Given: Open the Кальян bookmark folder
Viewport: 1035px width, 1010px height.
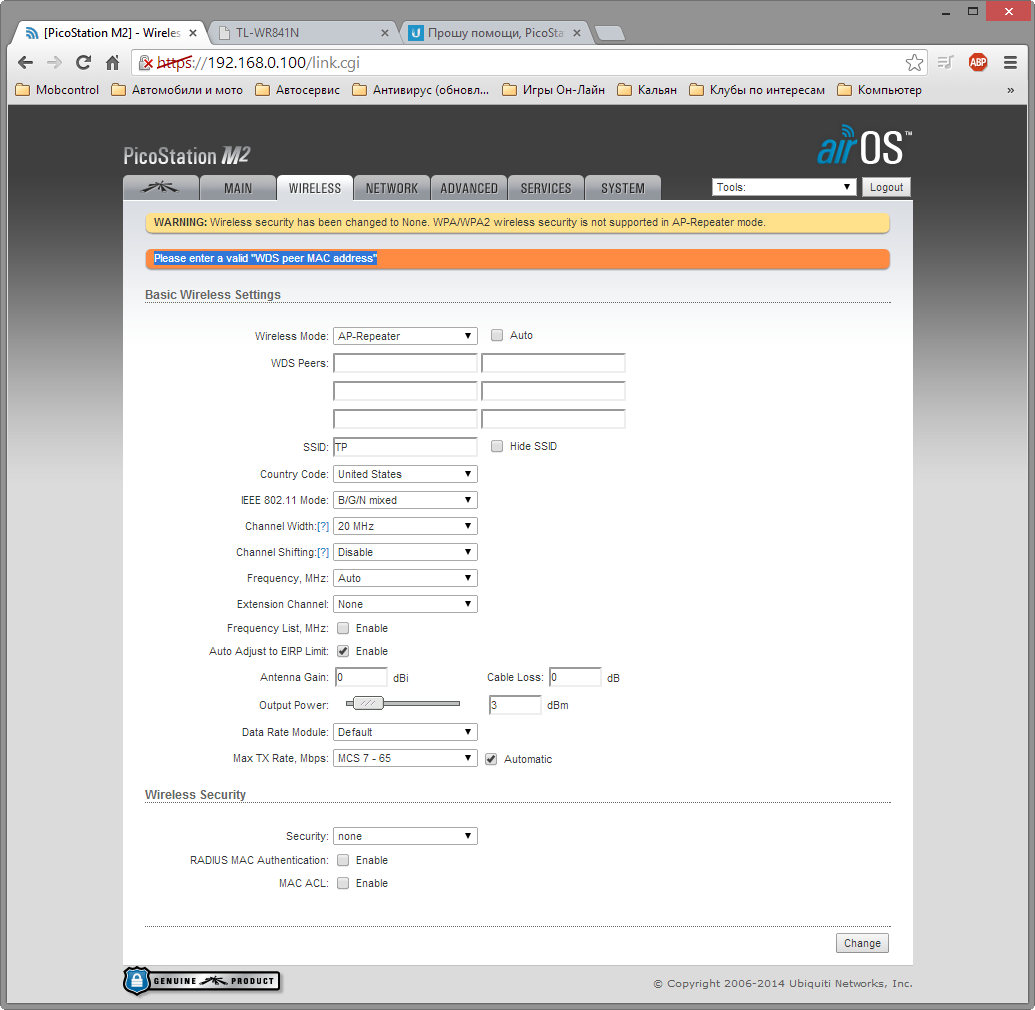Looking at the screenshot, I should tap(648, 90).
